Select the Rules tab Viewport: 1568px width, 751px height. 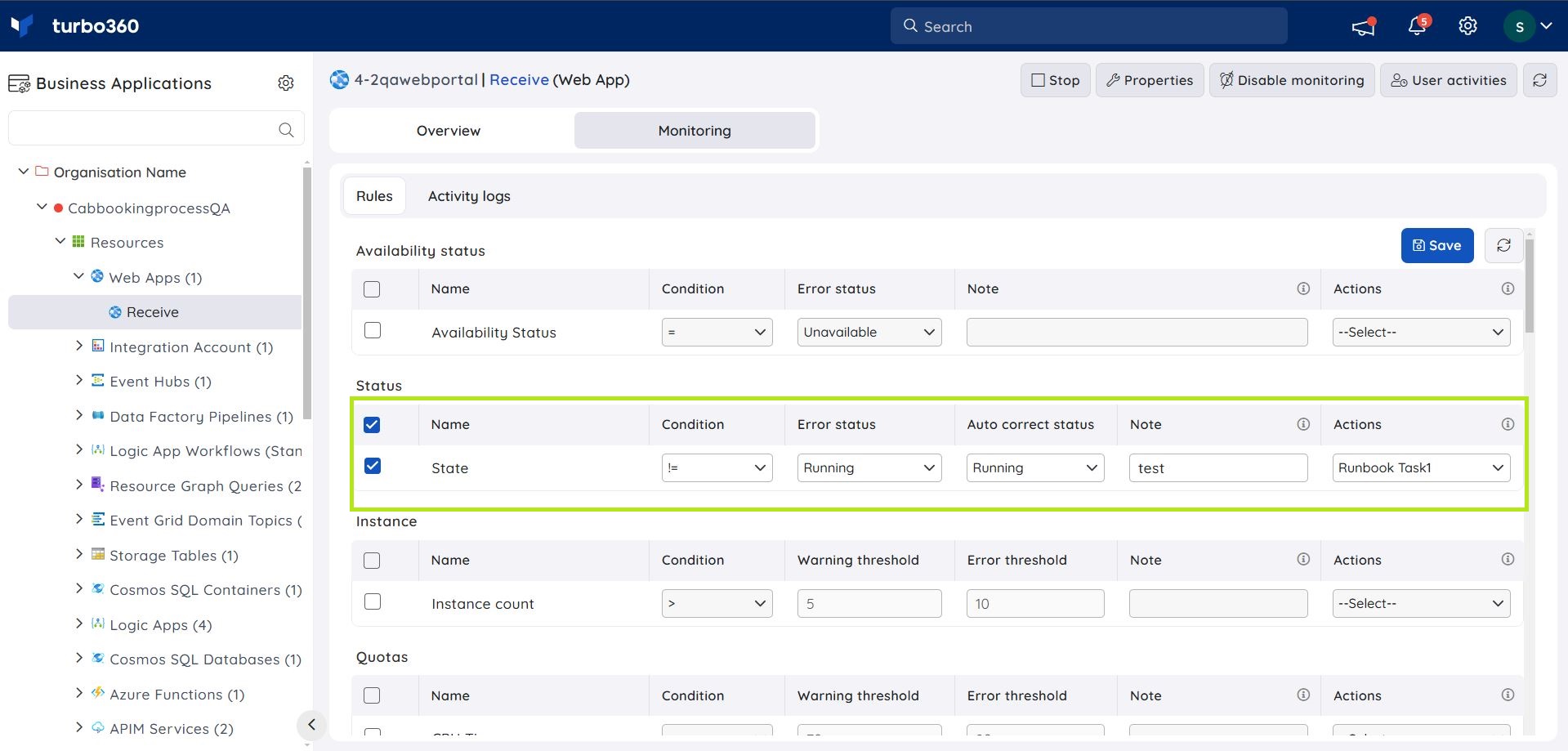374,196
